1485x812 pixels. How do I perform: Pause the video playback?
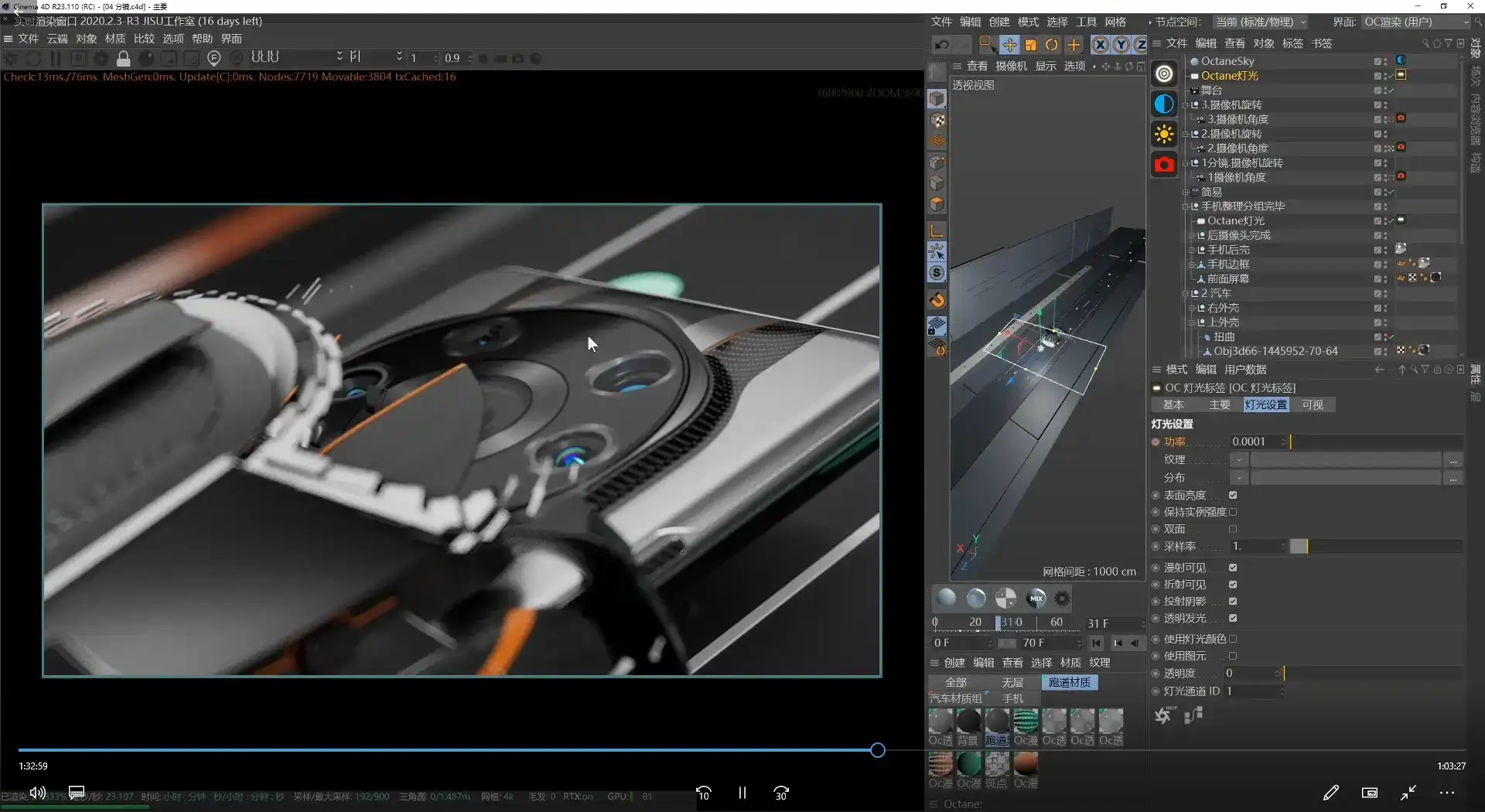(742, 793)
